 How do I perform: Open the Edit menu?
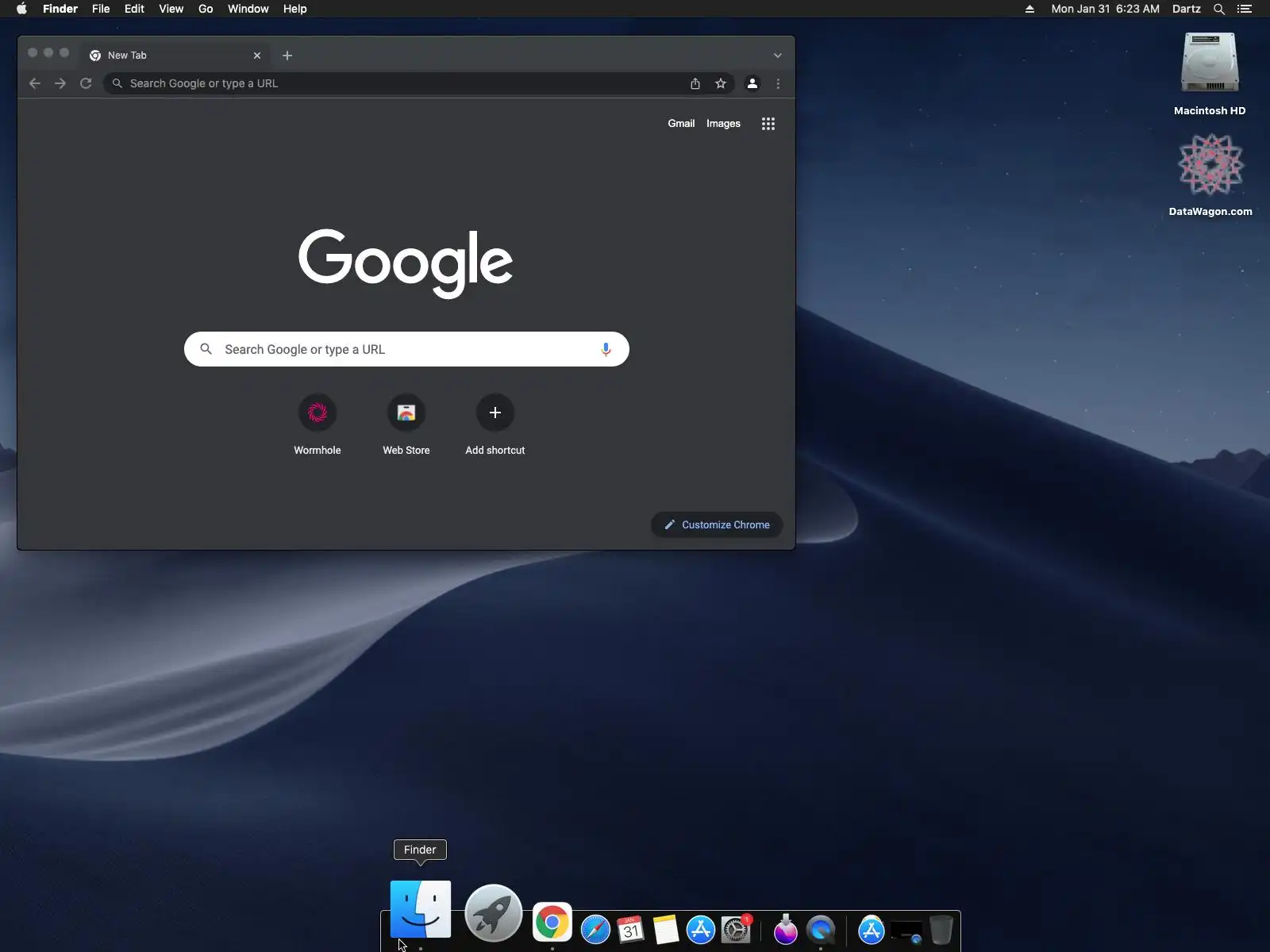click(134, 9)
